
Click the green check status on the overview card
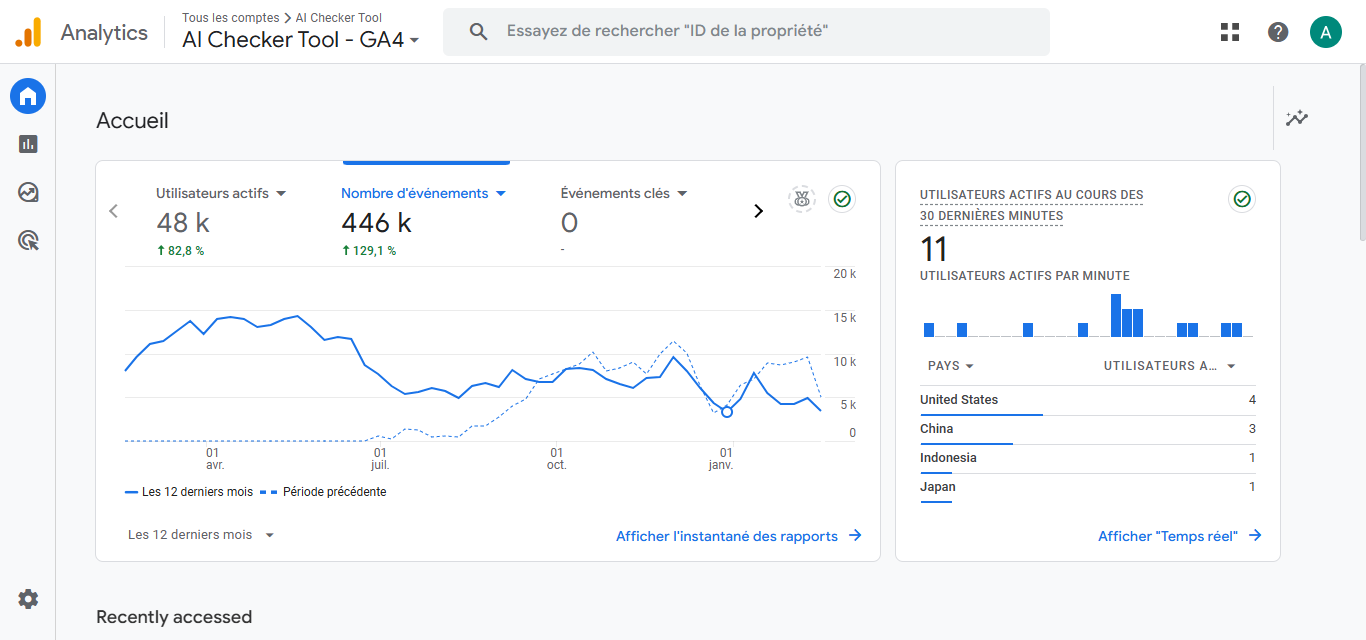[x=842, y=199]
